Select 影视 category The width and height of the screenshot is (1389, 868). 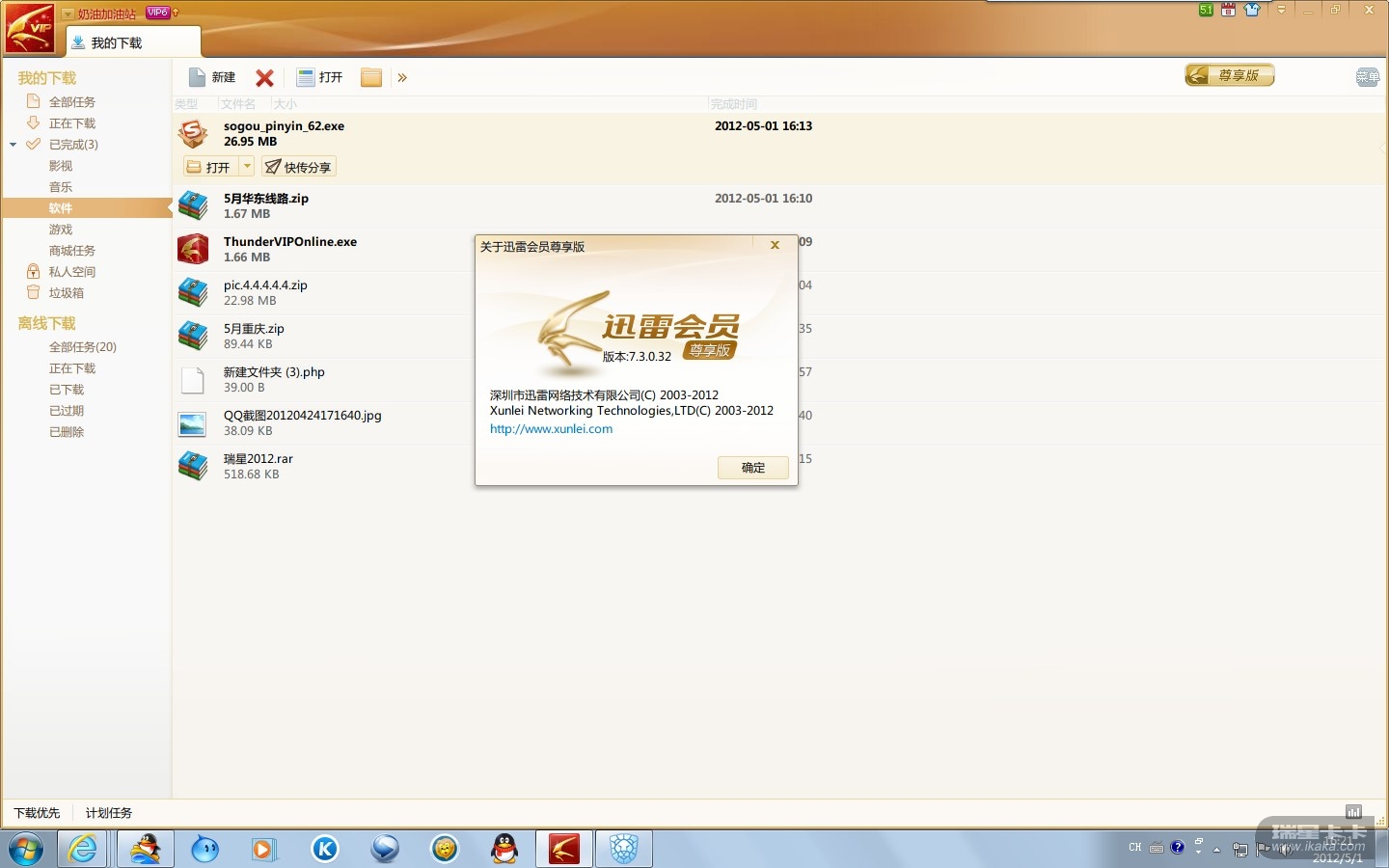(x=61, y=166)
